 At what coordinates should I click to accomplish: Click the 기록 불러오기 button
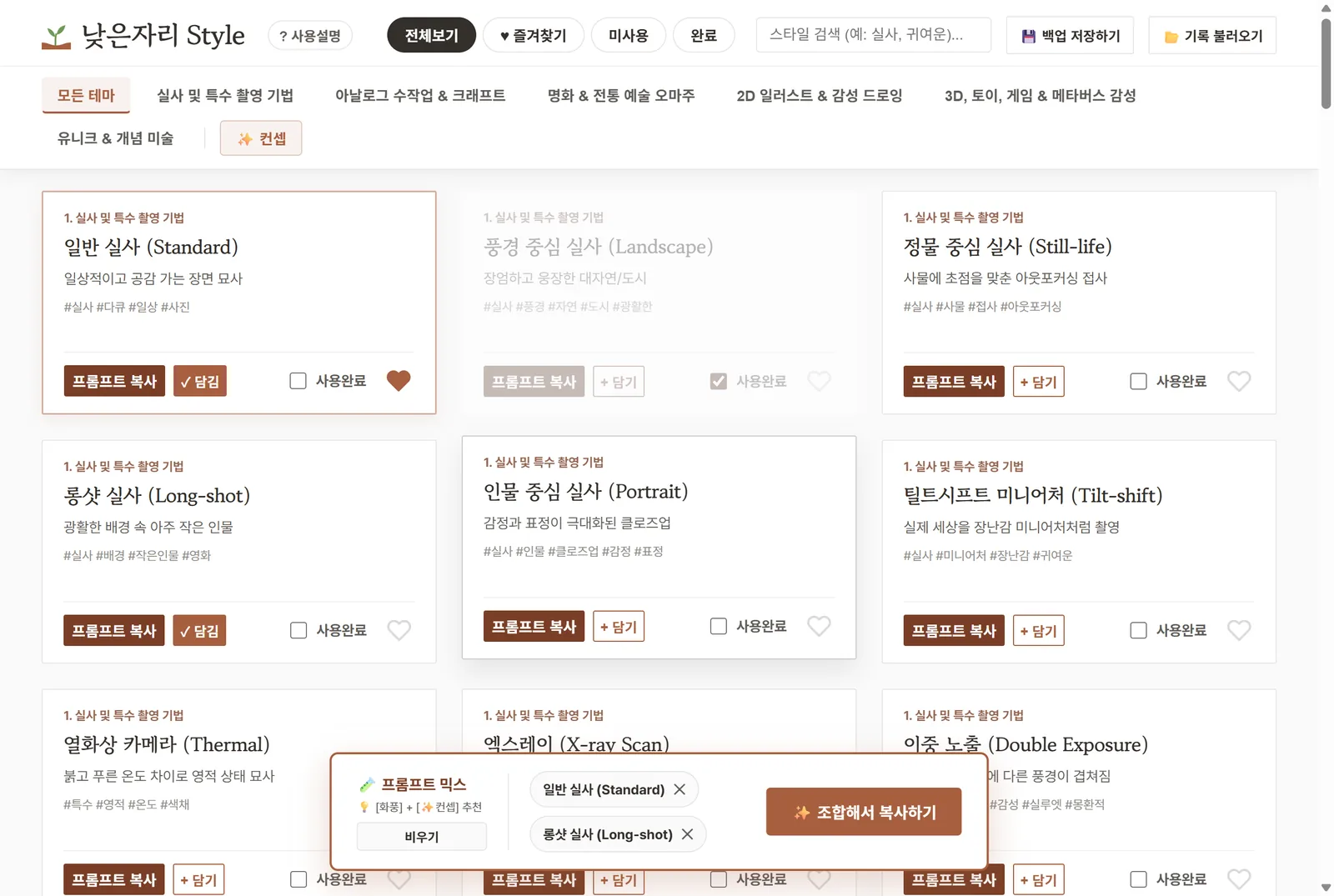(1212, 36)
